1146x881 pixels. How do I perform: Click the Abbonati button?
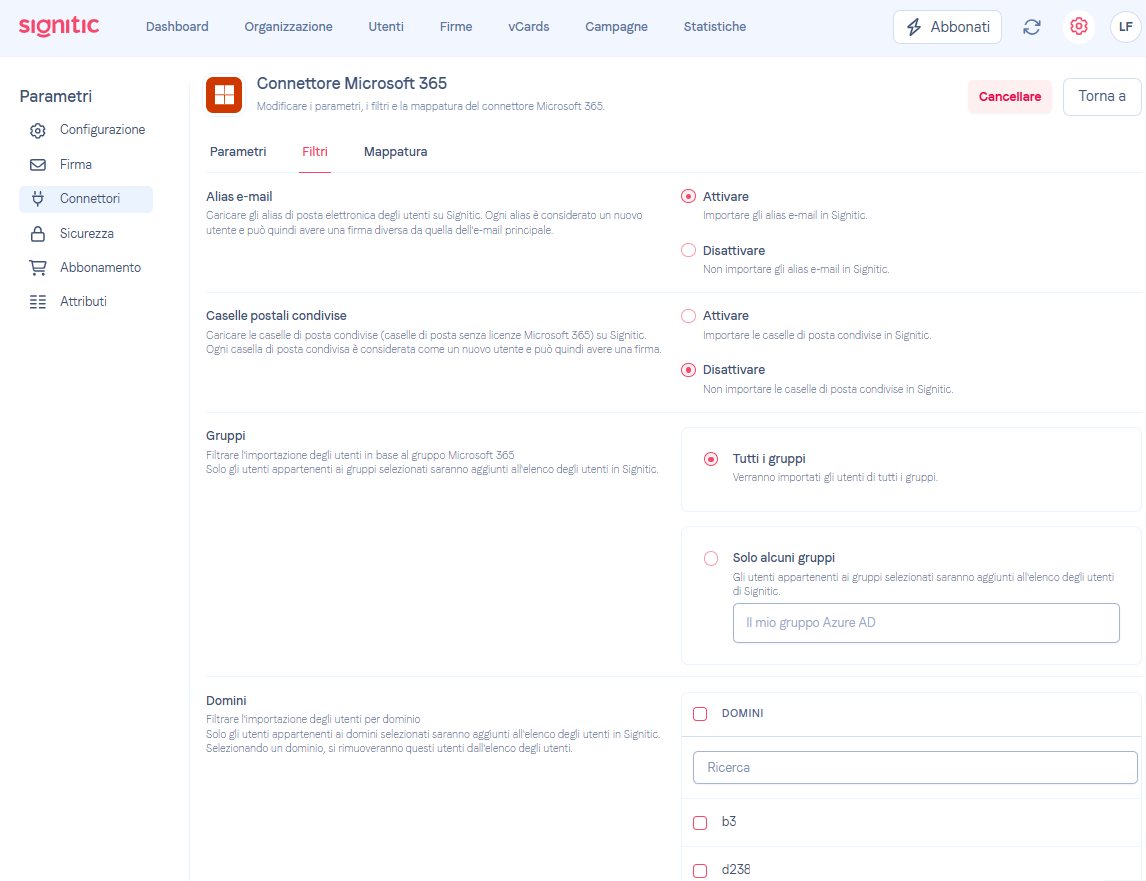[x=947, y=27]
